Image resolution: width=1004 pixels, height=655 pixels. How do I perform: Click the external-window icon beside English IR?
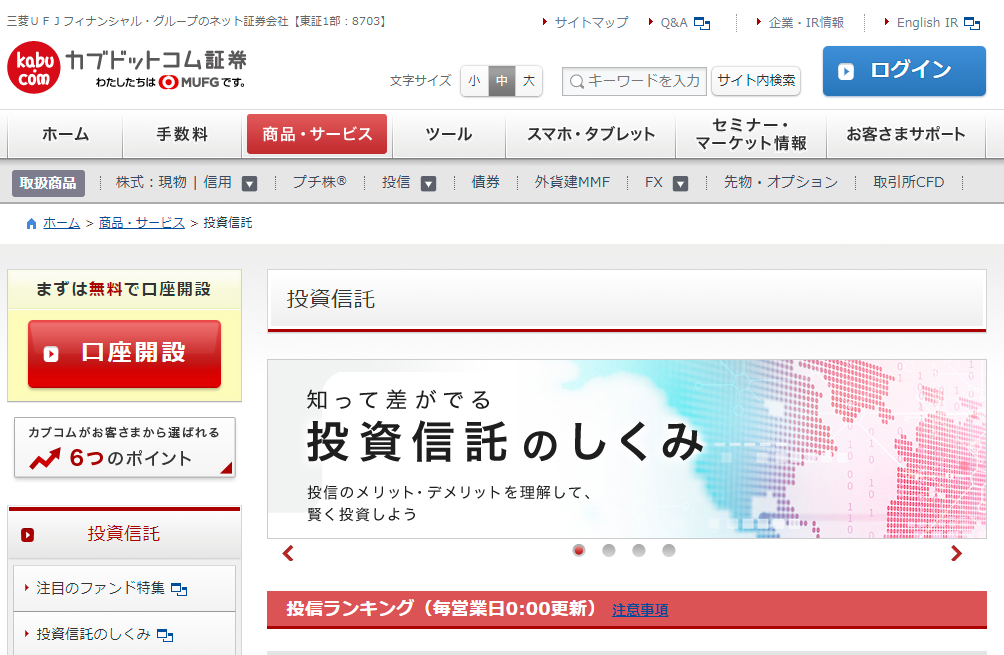point(972,24)
